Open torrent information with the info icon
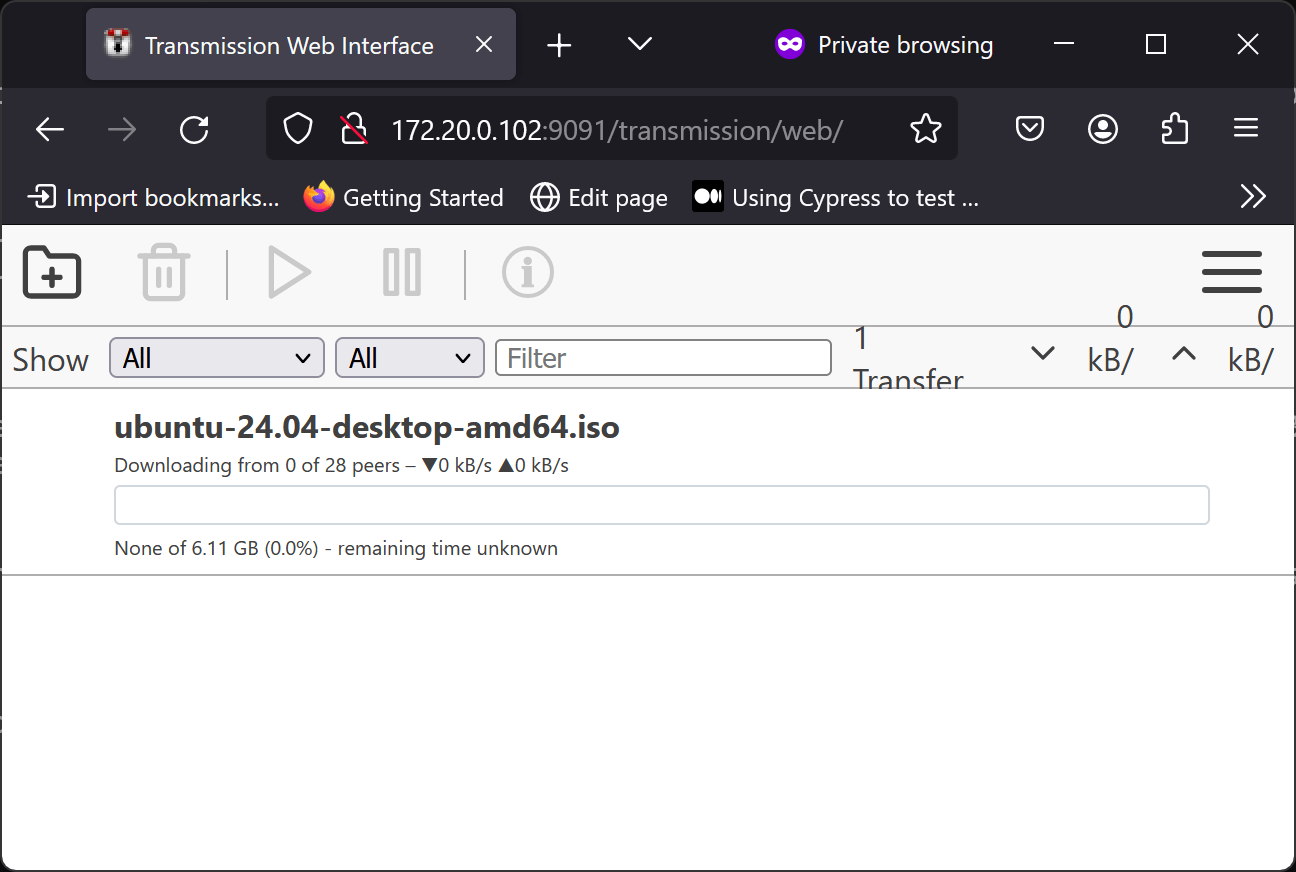The height and width of the screenshot is (872, 1296). point(528,272)
